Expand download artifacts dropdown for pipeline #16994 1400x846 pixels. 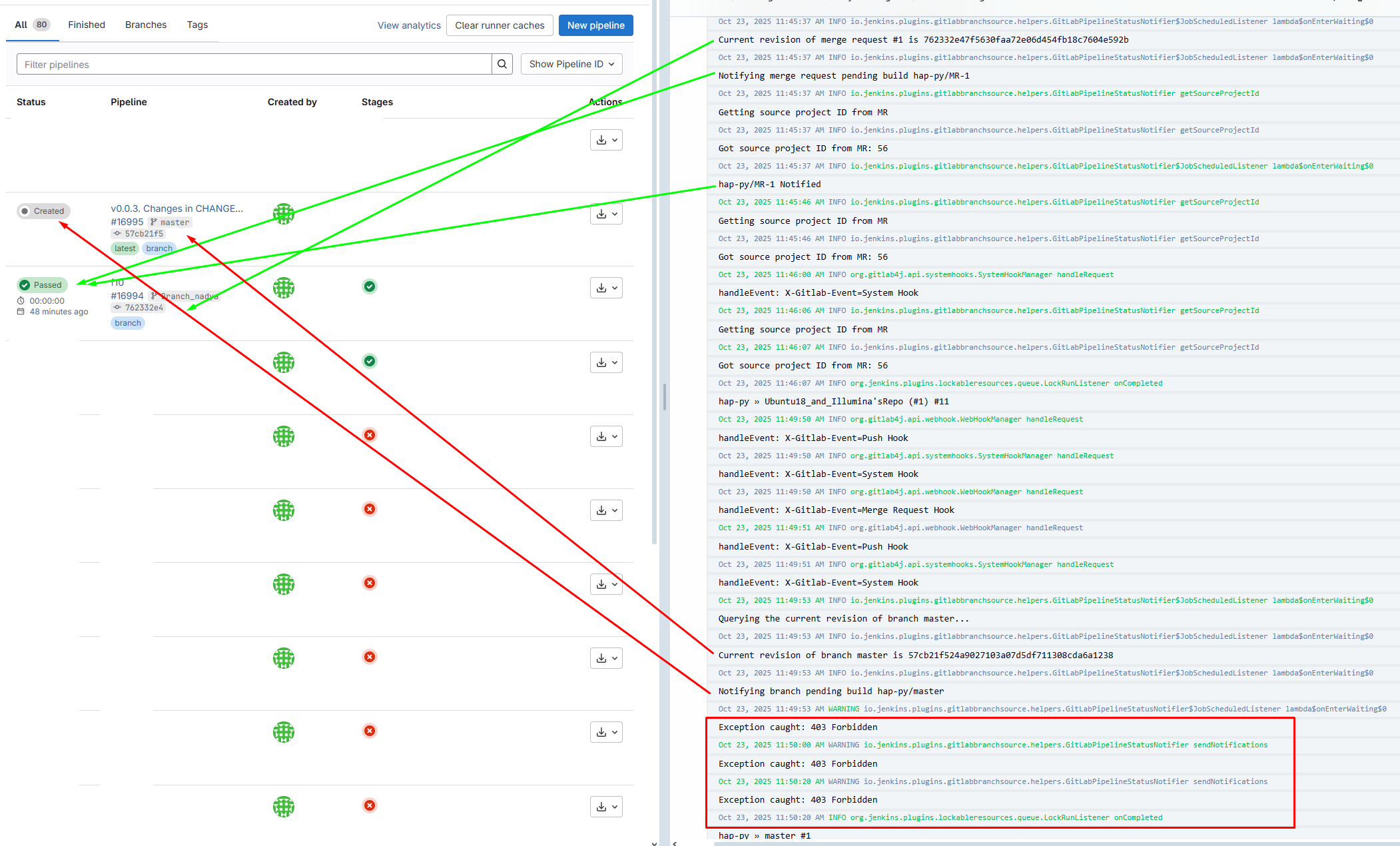point(606,288)
